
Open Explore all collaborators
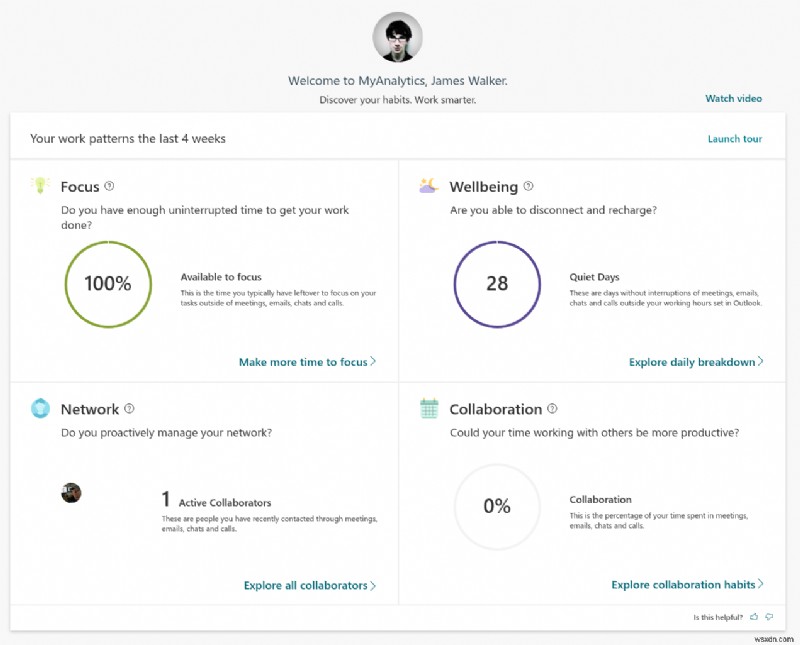310,585
